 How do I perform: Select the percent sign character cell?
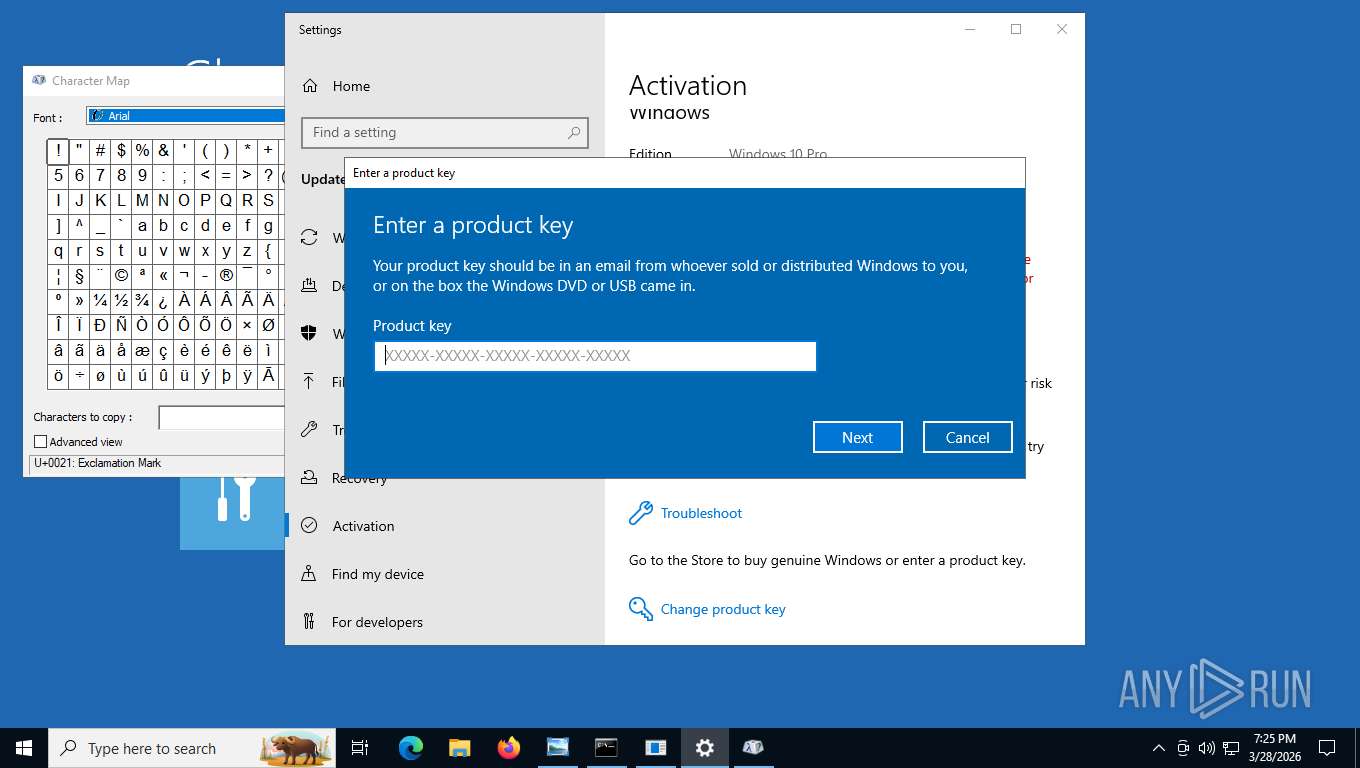(x=142, y=151)
